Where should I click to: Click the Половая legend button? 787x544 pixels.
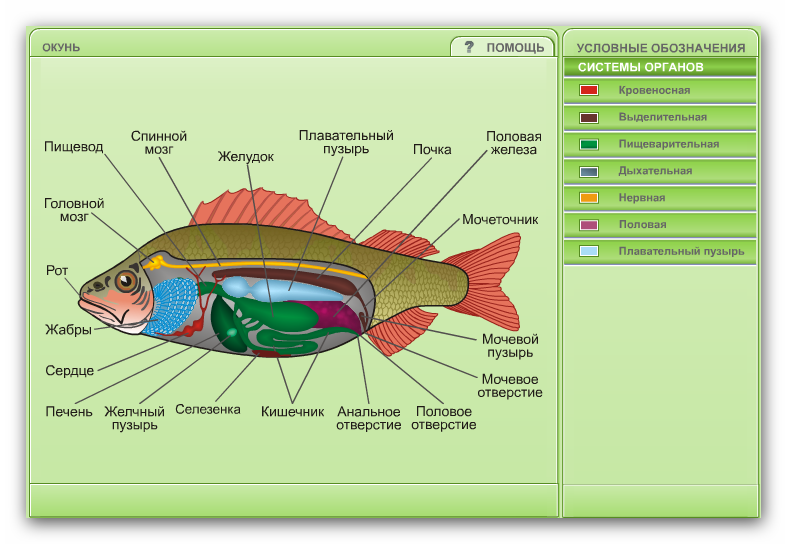coord(660,225)
